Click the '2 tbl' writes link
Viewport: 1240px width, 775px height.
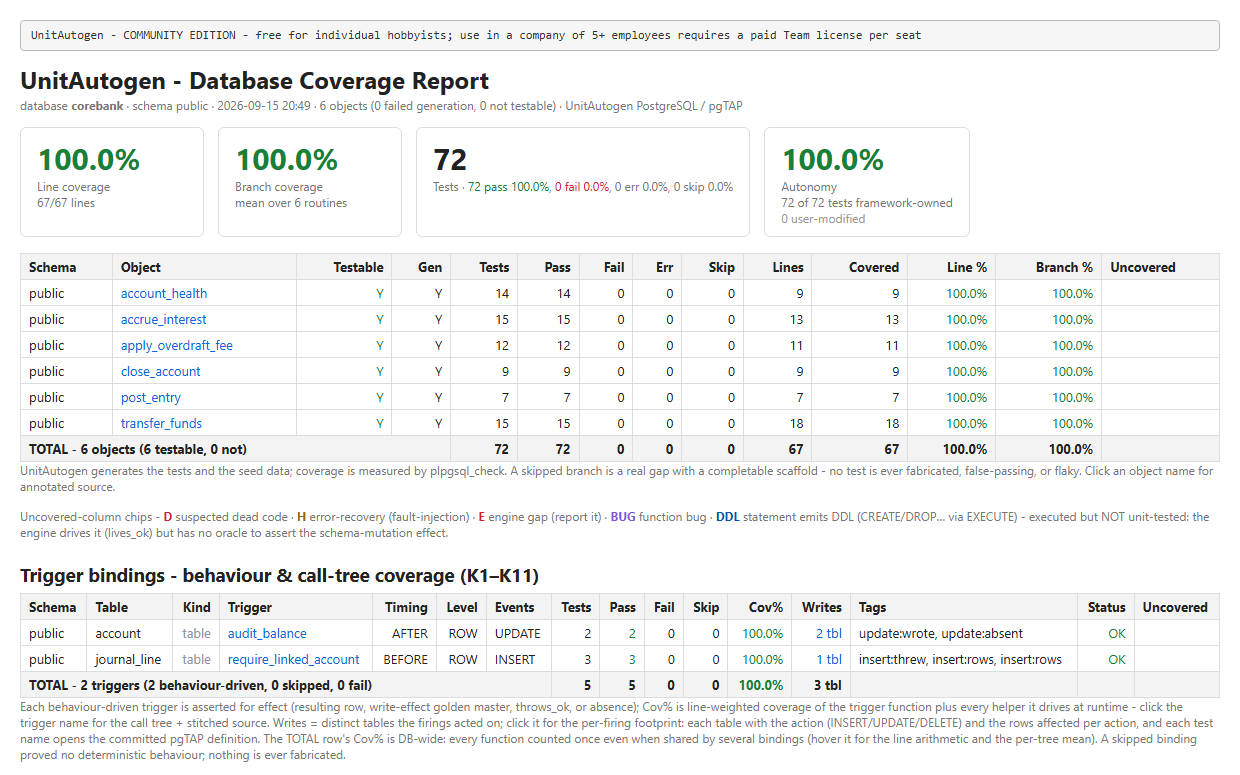point(828,633)
